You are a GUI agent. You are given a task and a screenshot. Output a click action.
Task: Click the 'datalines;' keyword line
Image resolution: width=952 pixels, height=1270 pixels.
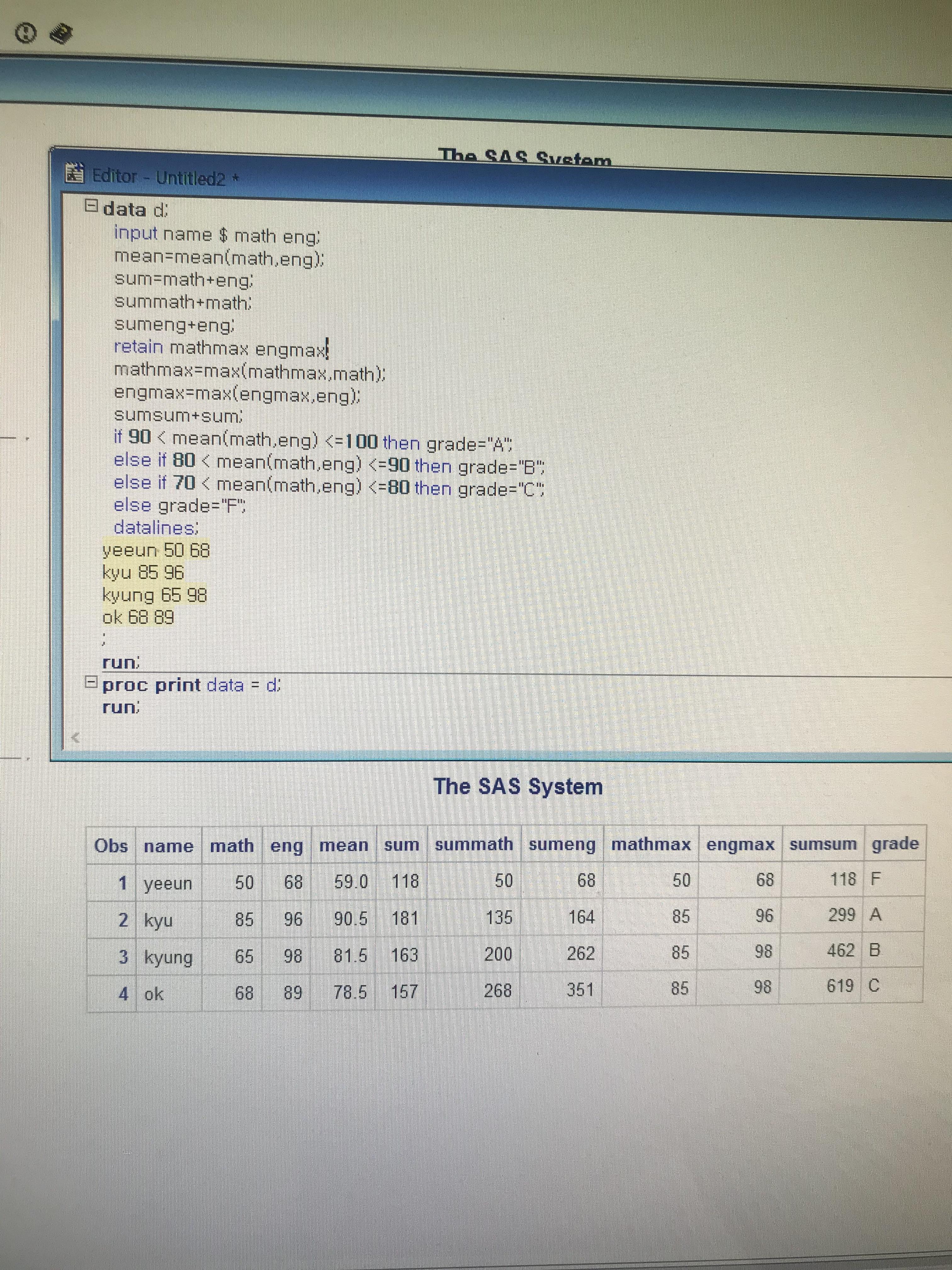pyautogui.click(x=156, y=527)
